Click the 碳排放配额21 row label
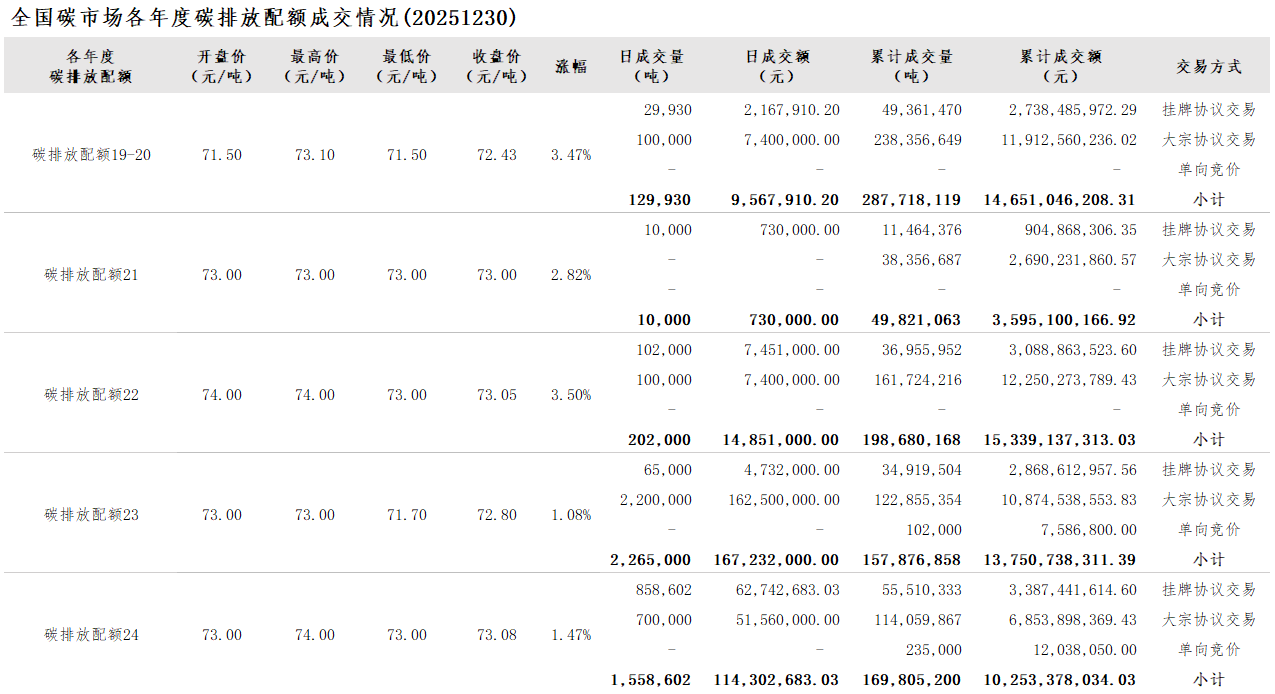1275x694 pixels. pyautogui.click(x=92, y=275)
